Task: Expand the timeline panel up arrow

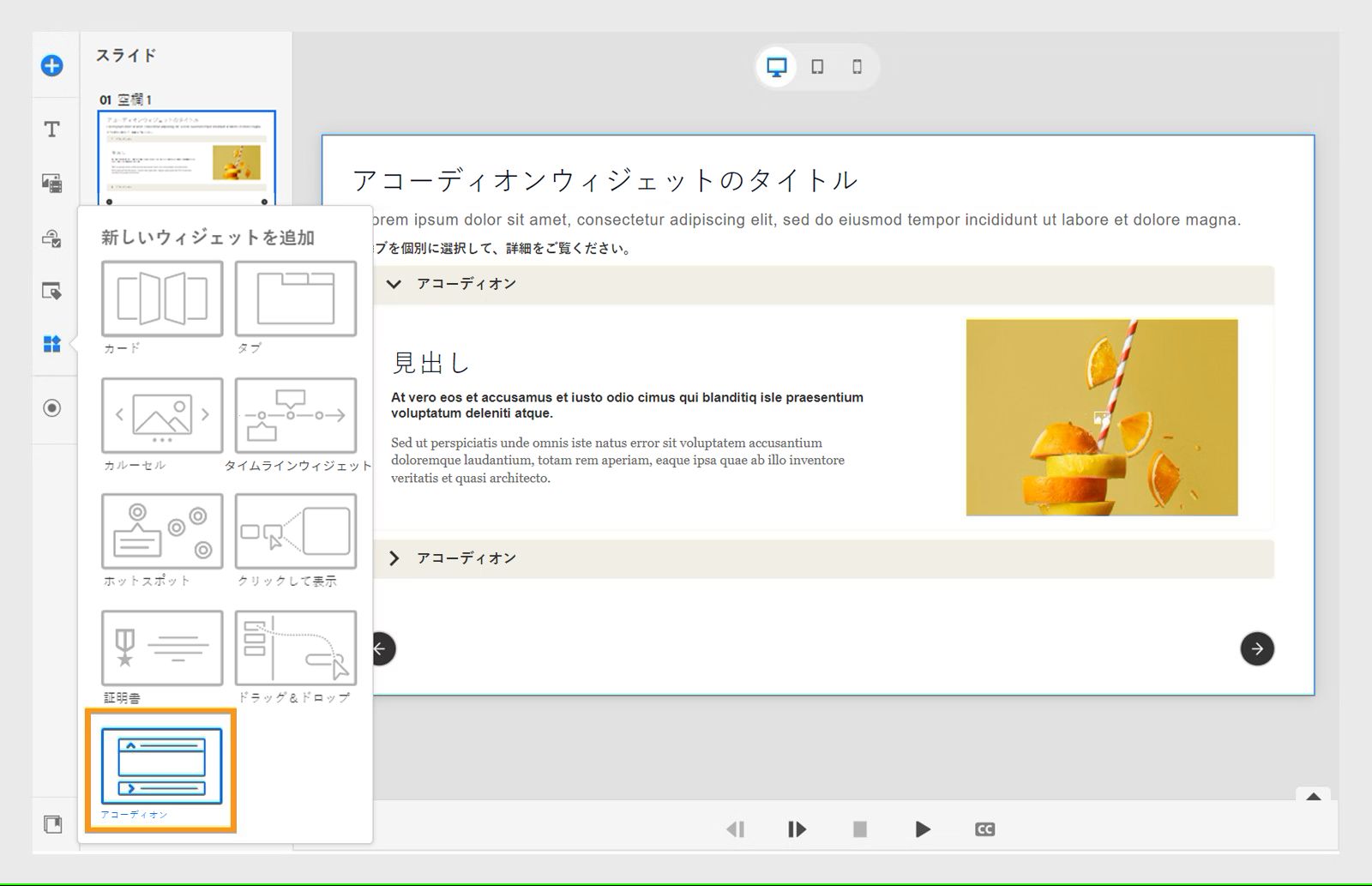Action: click(1314, 797)
